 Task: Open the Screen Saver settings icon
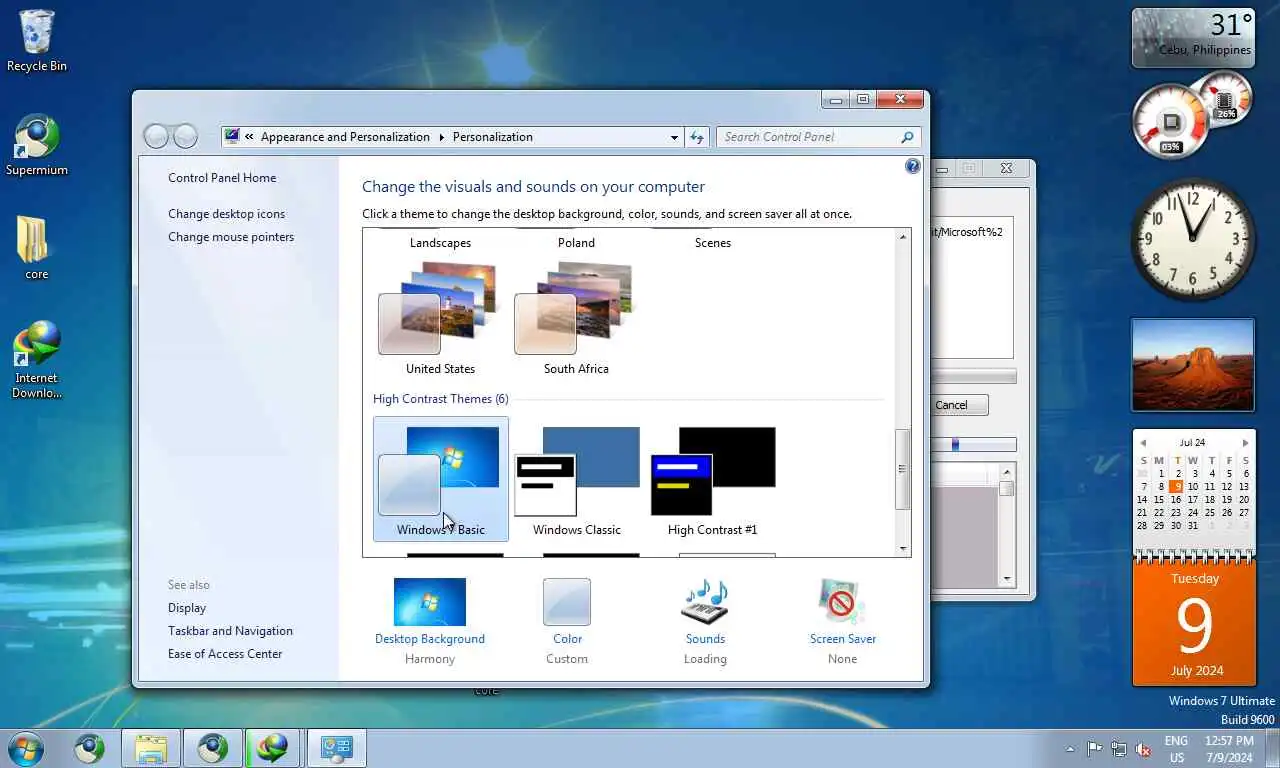coord(842,602)
